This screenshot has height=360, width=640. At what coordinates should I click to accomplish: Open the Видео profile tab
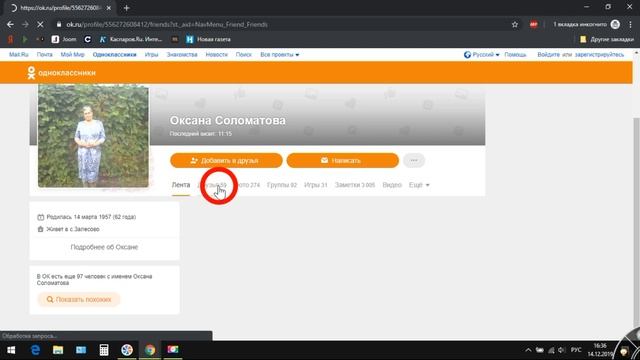[x=392, y=185]
